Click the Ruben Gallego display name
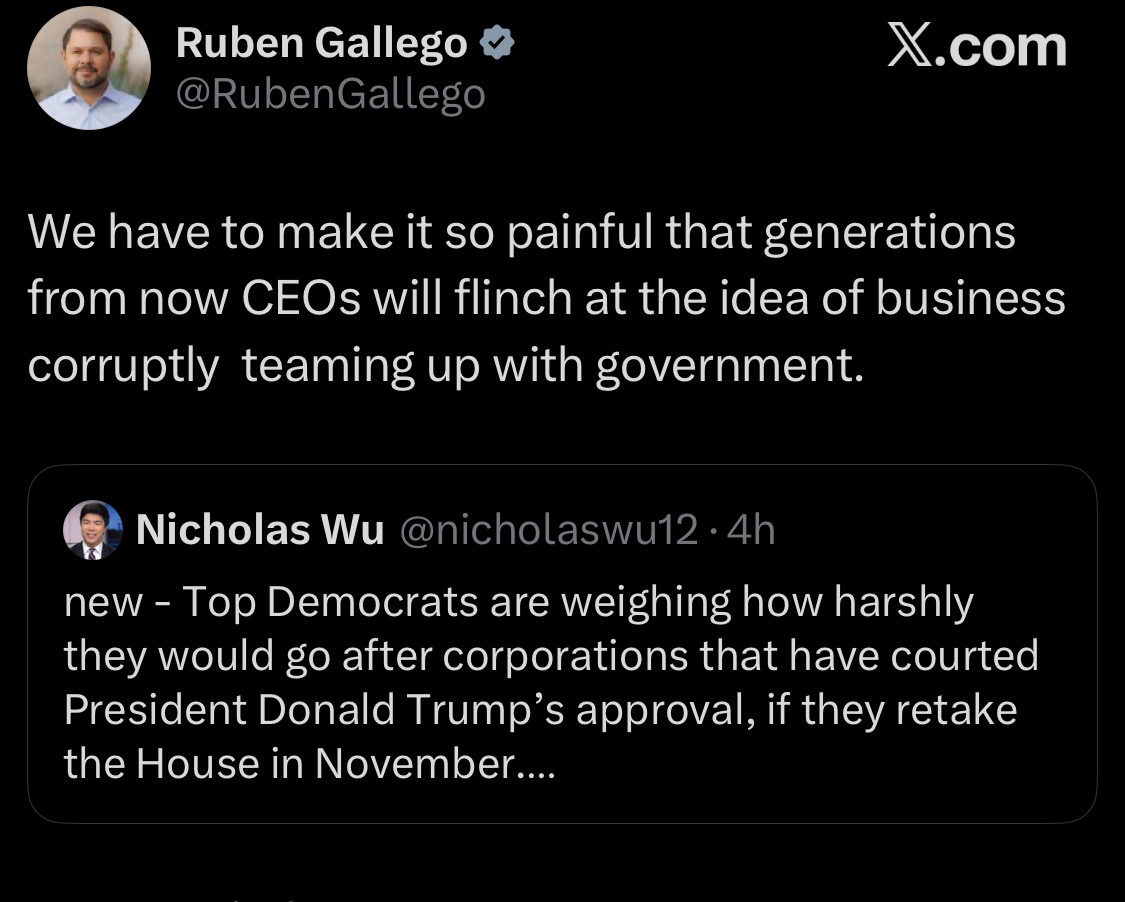This screenshot has height=902, width=1125. tap(321, 42)
